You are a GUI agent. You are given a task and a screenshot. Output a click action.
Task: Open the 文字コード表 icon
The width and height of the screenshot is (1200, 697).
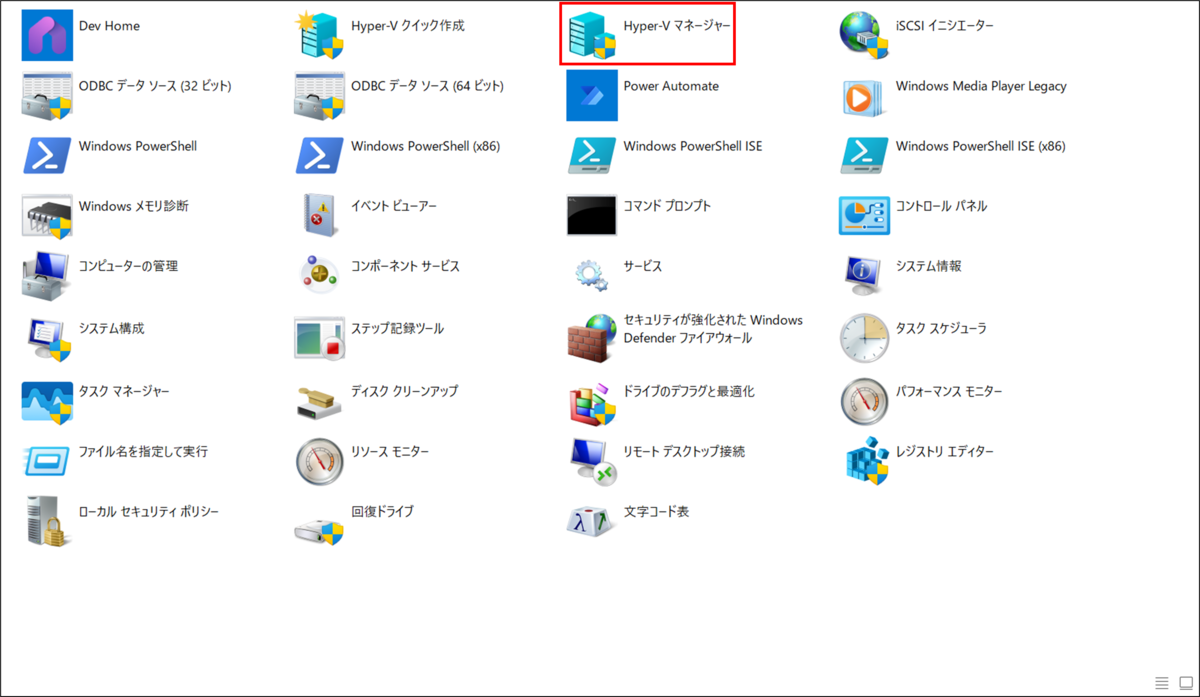[x=591, y=521]
